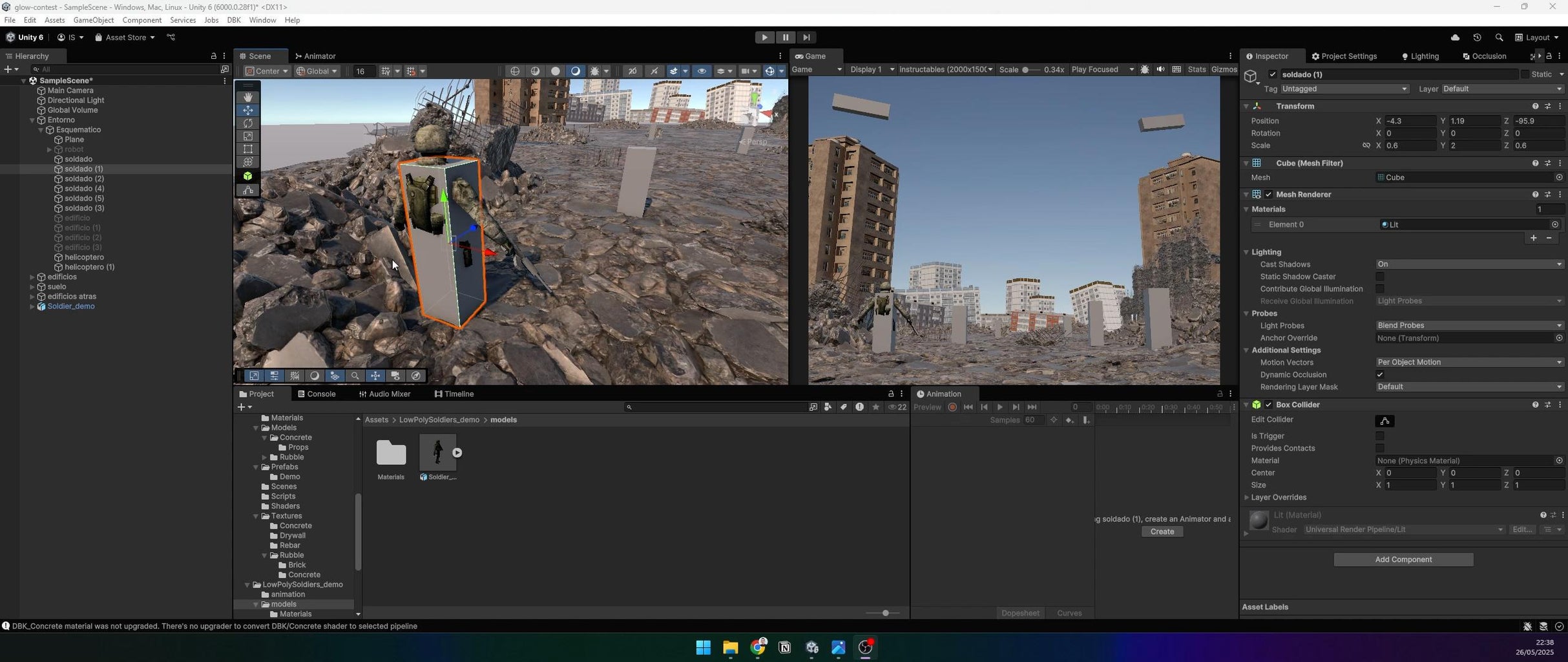
Task: Click the Pause button
Action: coord(786,37)
